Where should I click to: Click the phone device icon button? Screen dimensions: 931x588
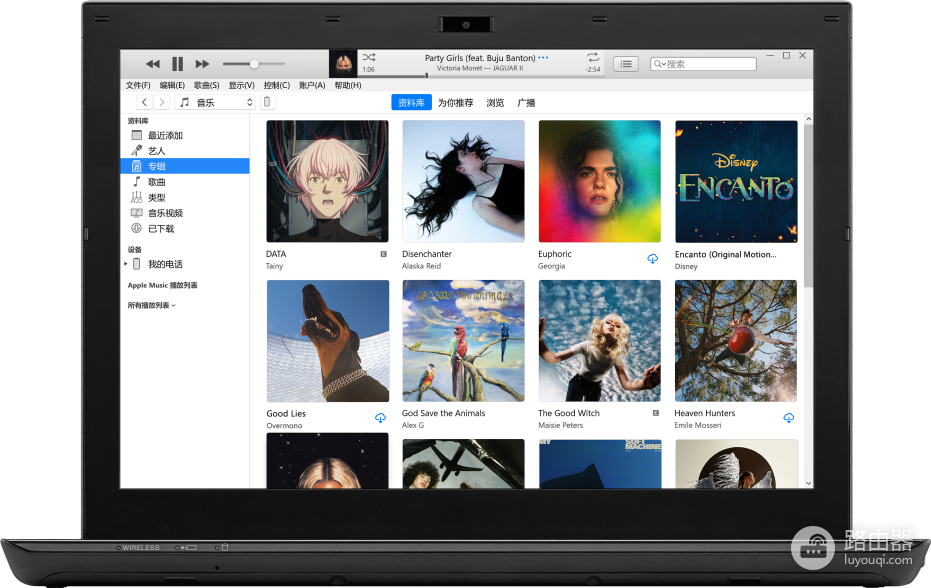coord(267,102)
